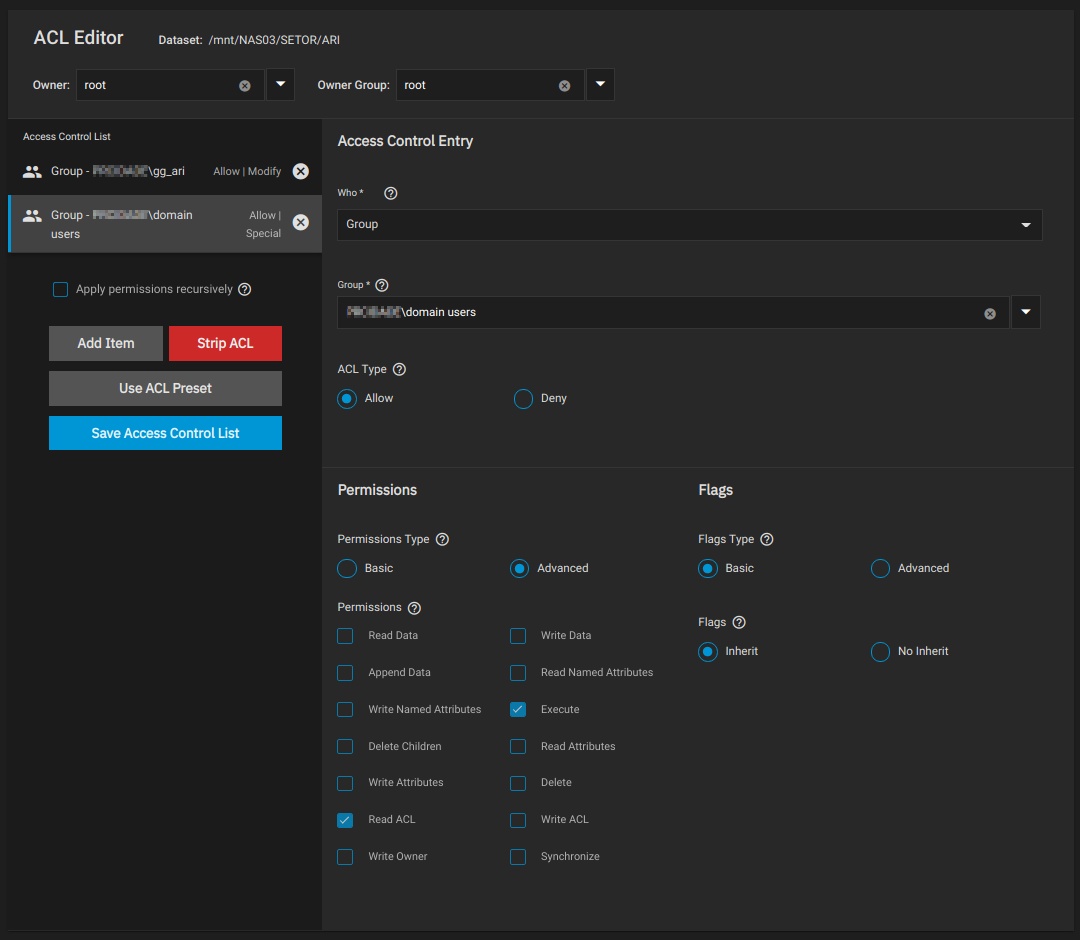
Task: Show help for the Permissions checkbox list
Action: pos(414,608)
